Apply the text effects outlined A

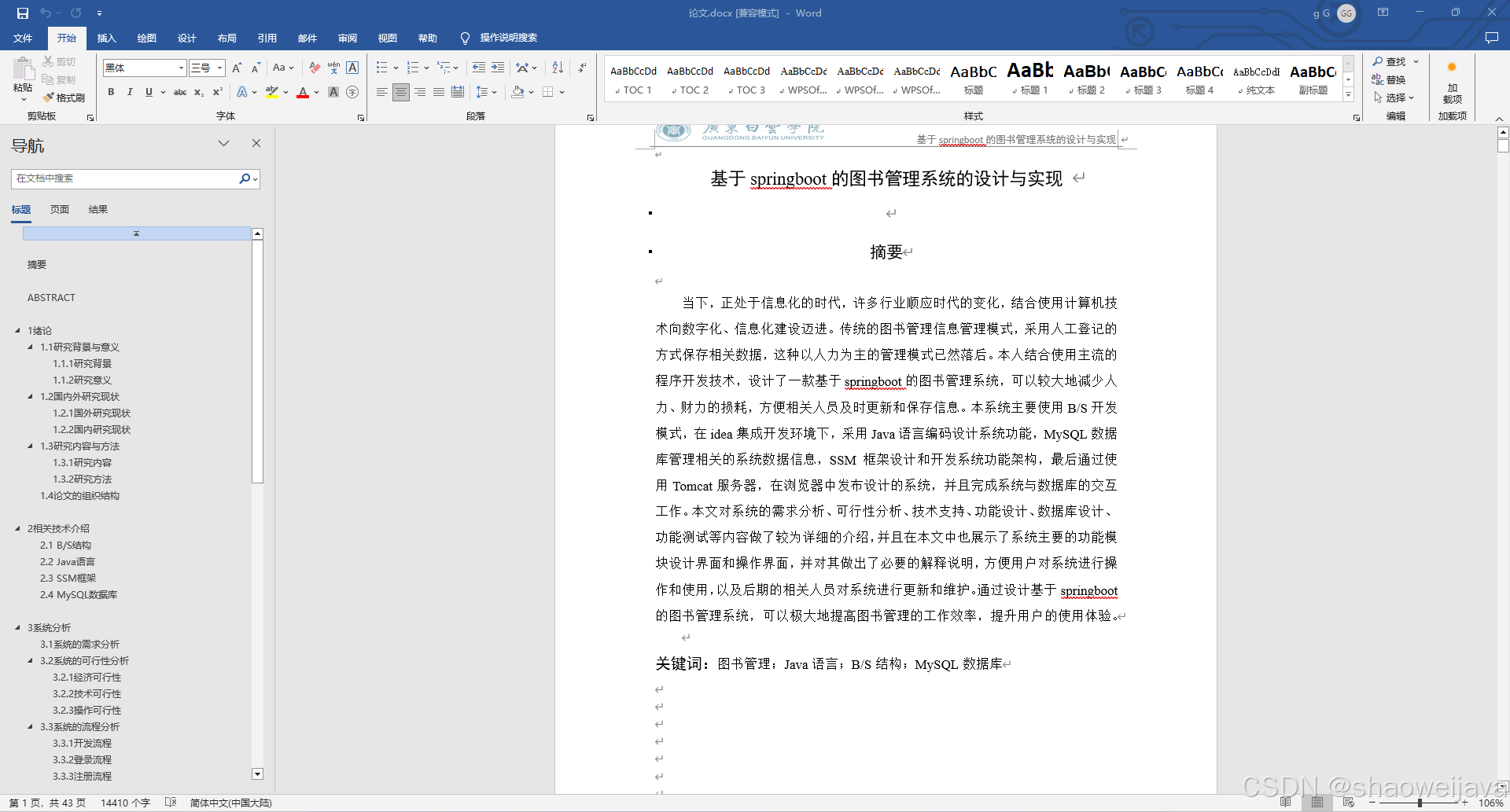tap(242, 92)
